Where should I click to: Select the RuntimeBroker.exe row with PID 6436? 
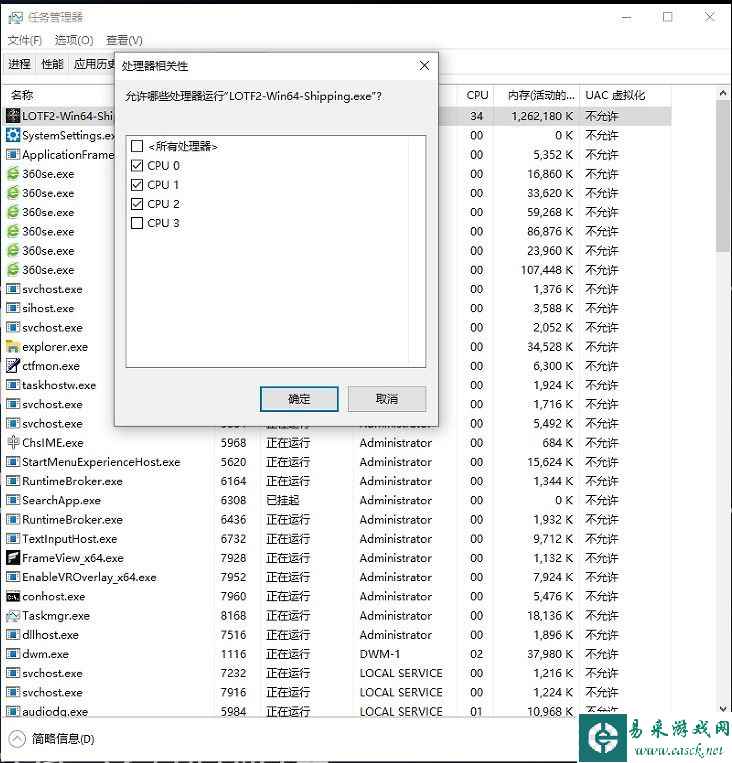point(336,520)
